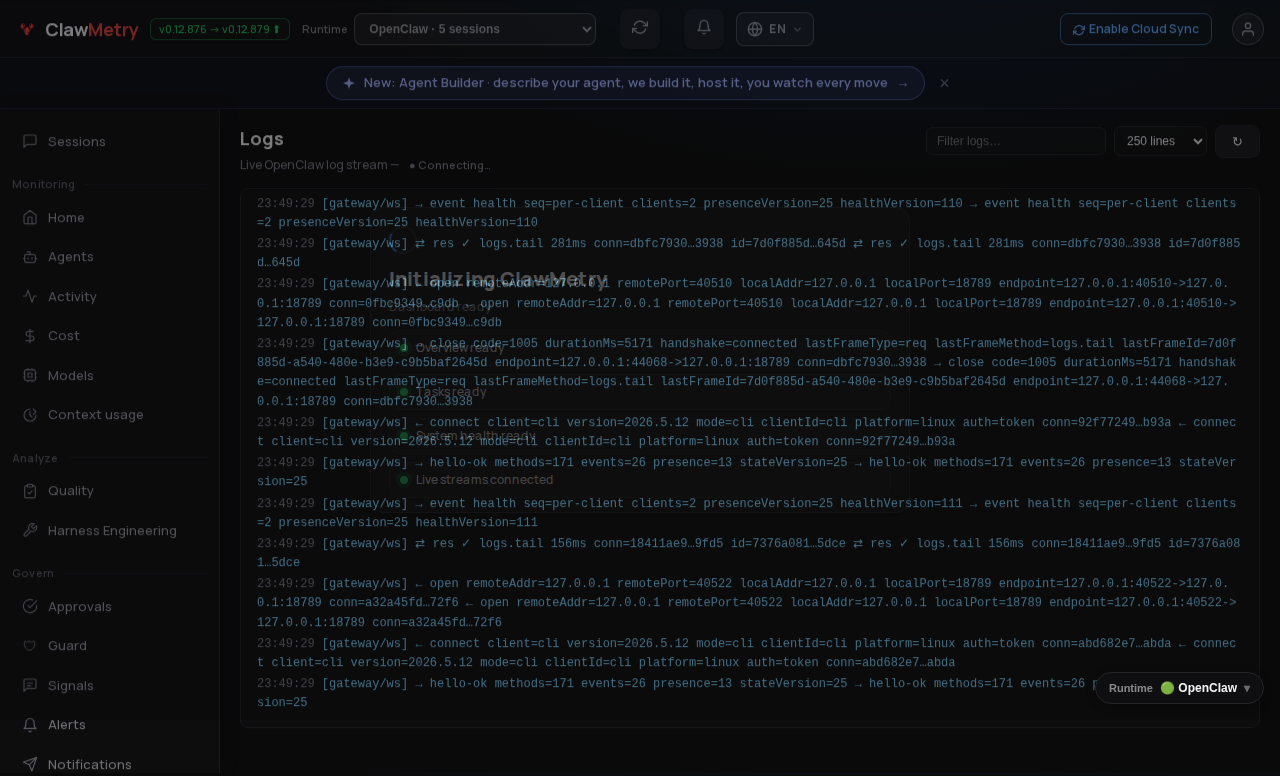Open the user profile icon
The height and width of the screenshot is (776, 1280).
1248,29
